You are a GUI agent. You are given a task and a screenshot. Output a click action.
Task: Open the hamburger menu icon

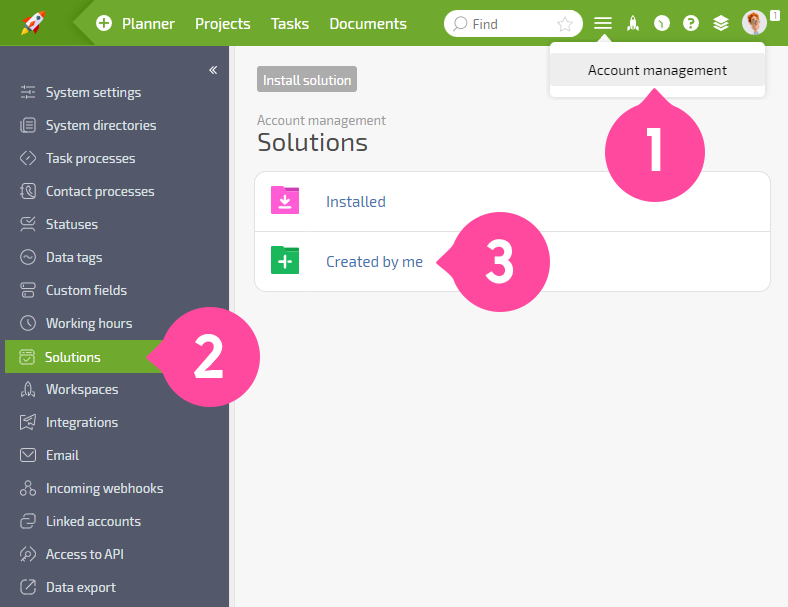tap(603, 23)
